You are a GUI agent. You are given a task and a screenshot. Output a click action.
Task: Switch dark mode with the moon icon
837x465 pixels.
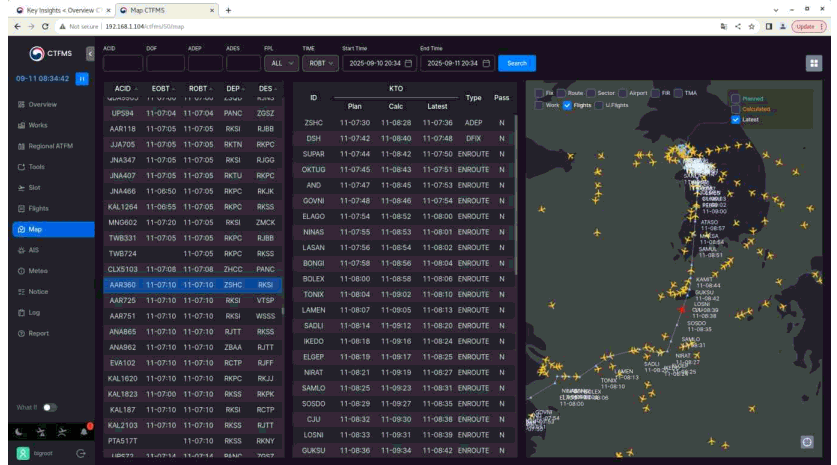[x=19, y=432]
